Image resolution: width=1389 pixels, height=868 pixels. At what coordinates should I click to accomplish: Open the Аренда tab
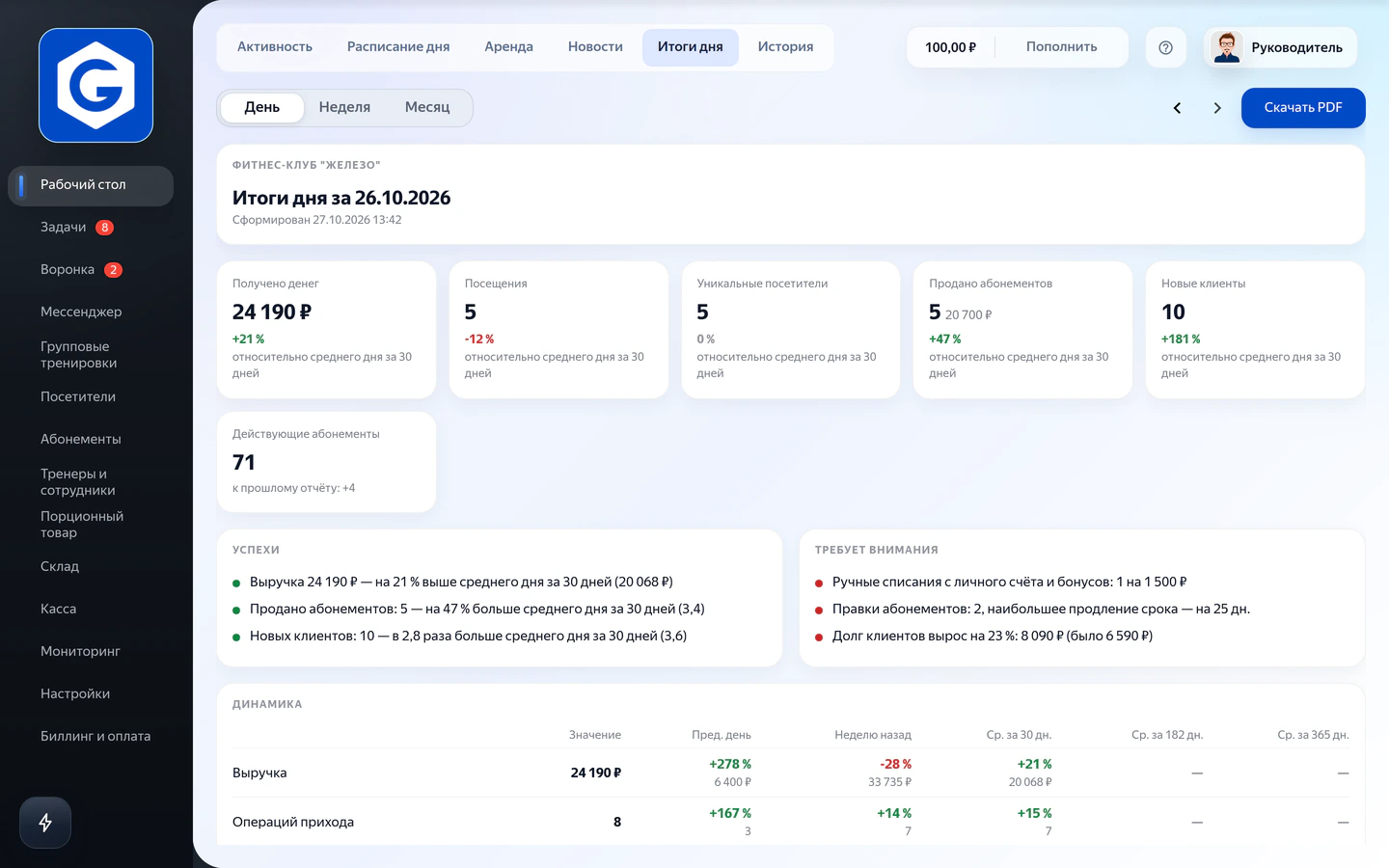click(508, 46)
